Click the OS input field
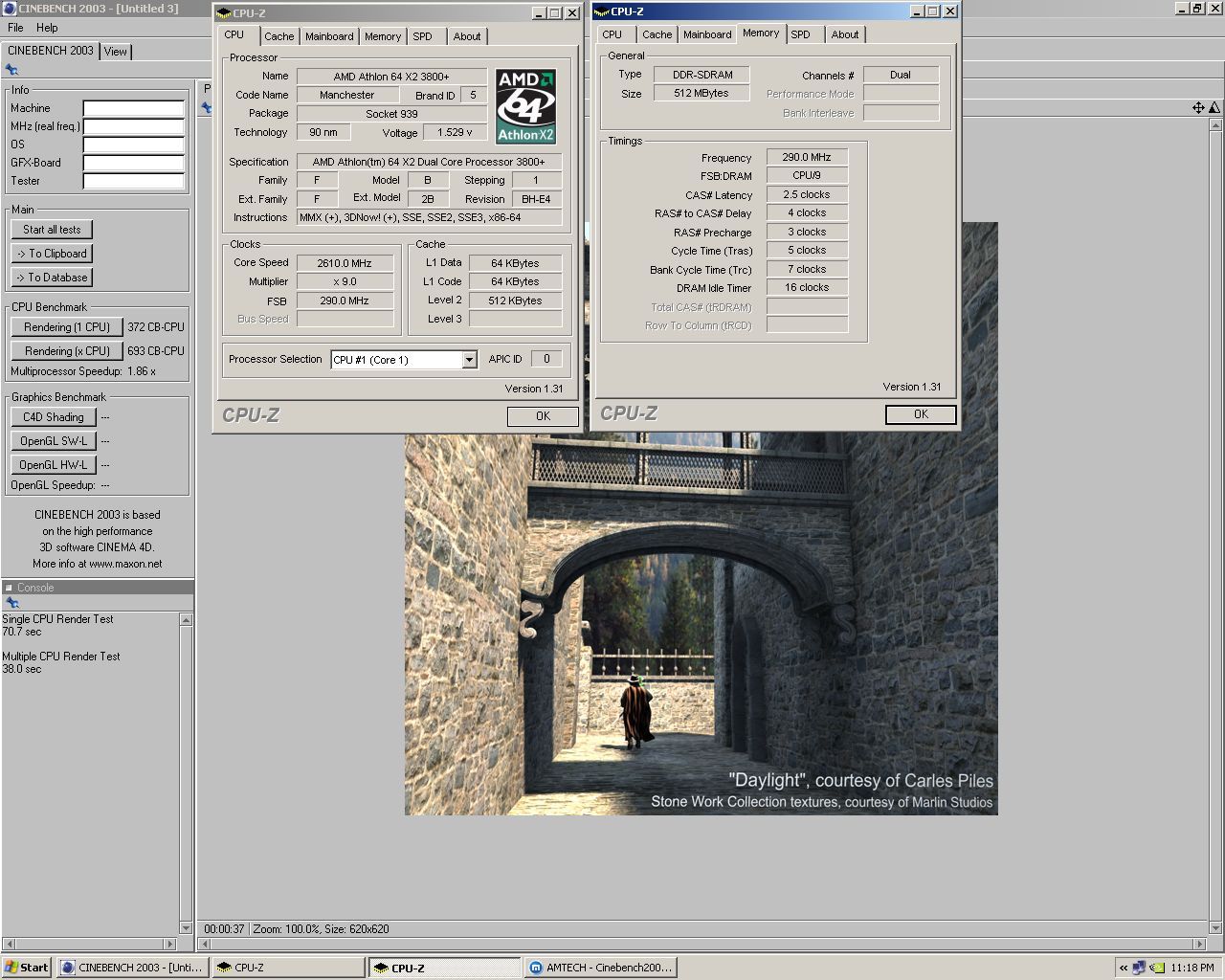Image resolution: width=1225 pixels, height=980 pixels. pos(133,145)
